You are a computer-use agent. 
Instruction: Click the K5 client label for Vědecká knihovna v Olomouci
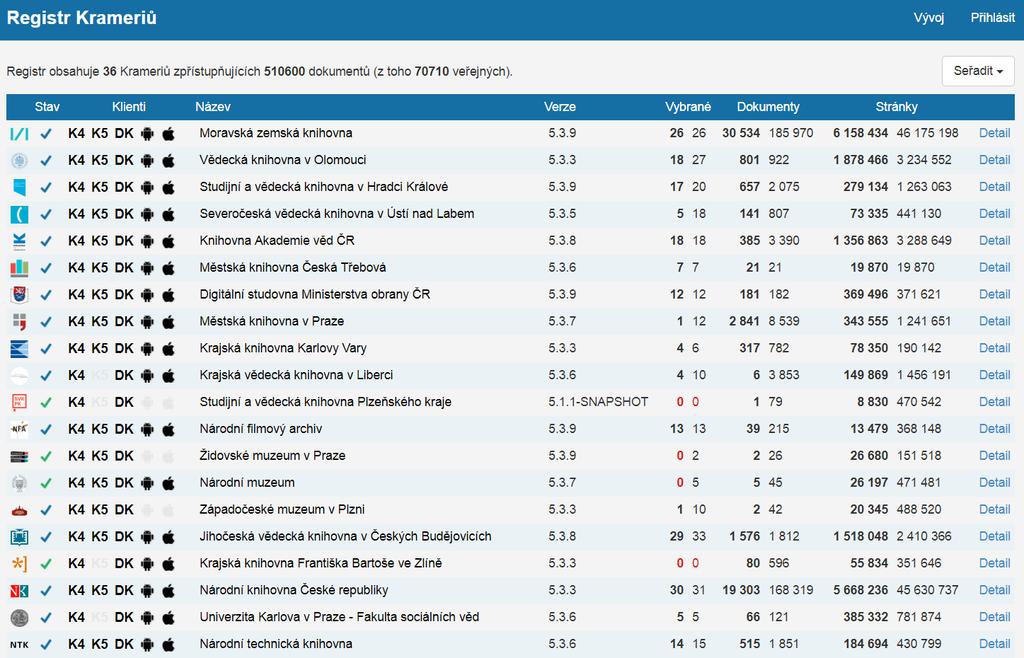[100, 160]
